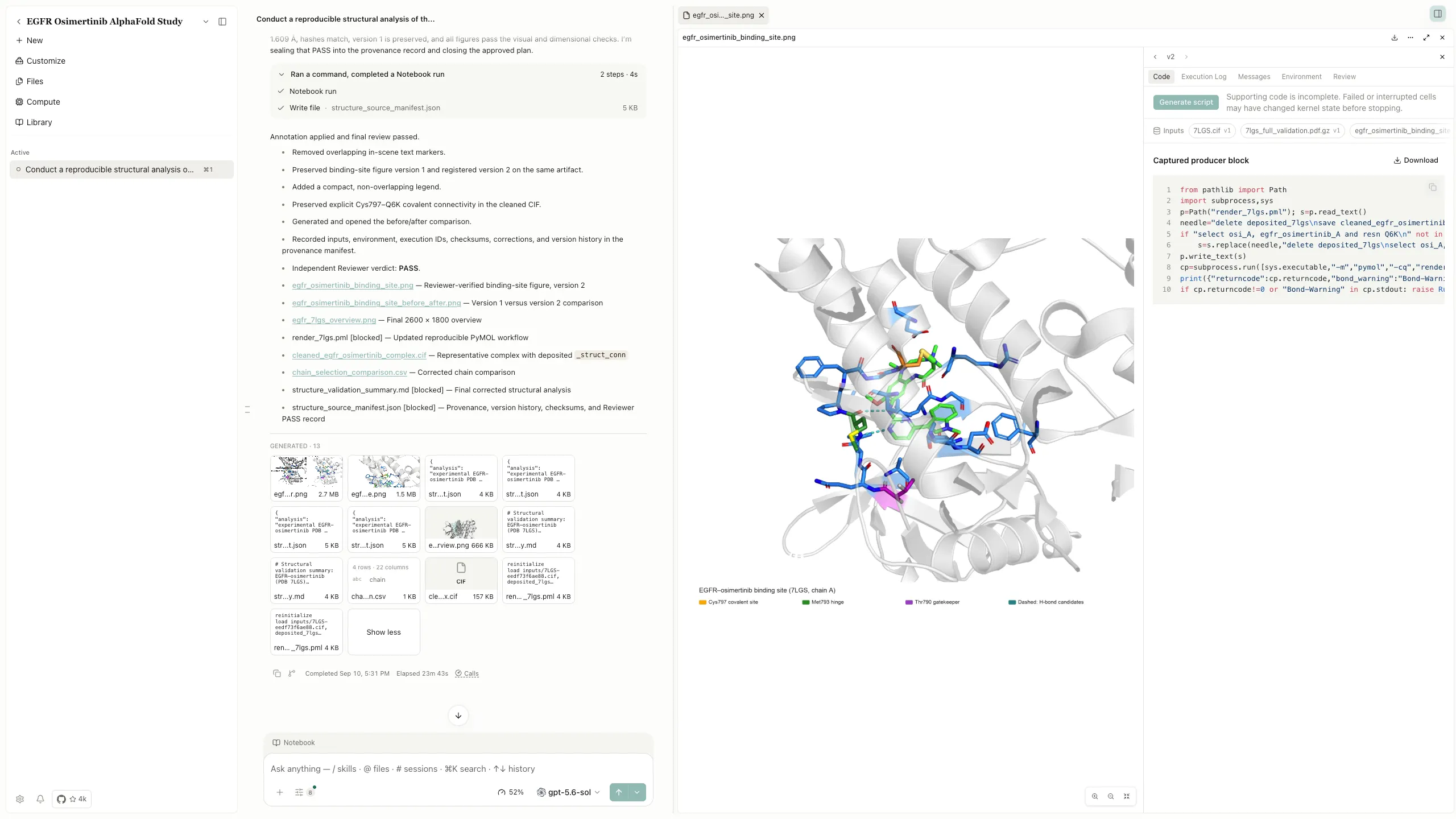The width and height of the screenshot is (1456, 819).
Task: Expand the image viewer to fullscreen
Action: point(1426,38)
